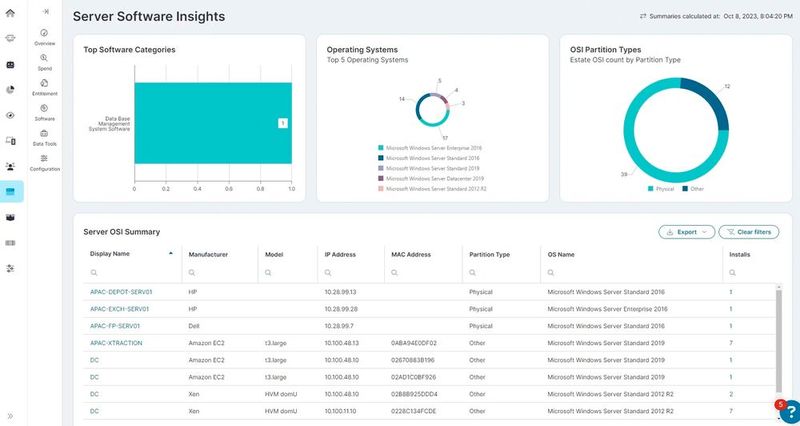
Task: Open the Entitlement section
Action: (x=44, y=87)
